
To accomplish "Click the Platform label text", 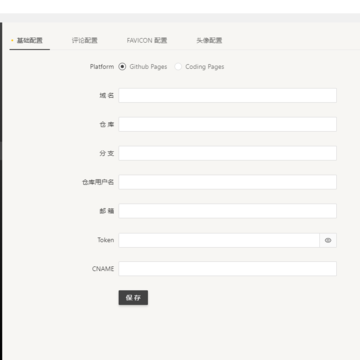I will (102, 67).
